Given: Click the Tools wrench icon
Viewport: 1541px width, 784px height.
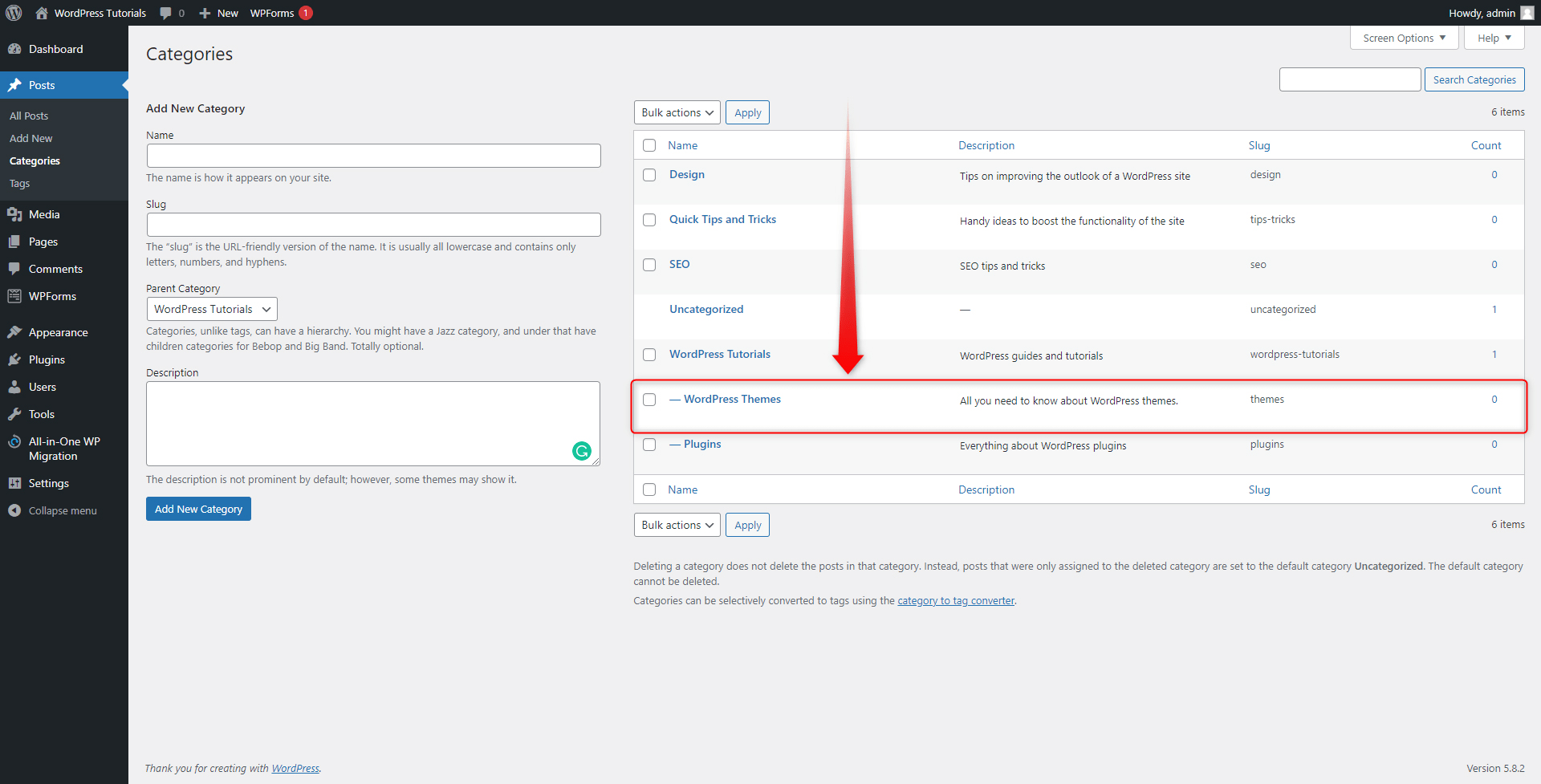Looking at the screenshot, I should pyautogui.click(x=14, y=414).
